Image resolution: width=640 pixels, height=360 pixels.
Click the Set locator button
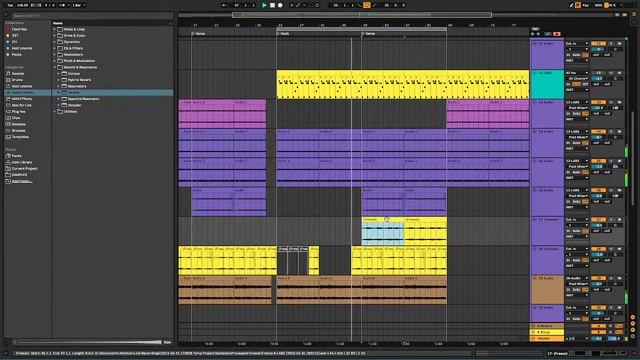click(x=535, y=29)
